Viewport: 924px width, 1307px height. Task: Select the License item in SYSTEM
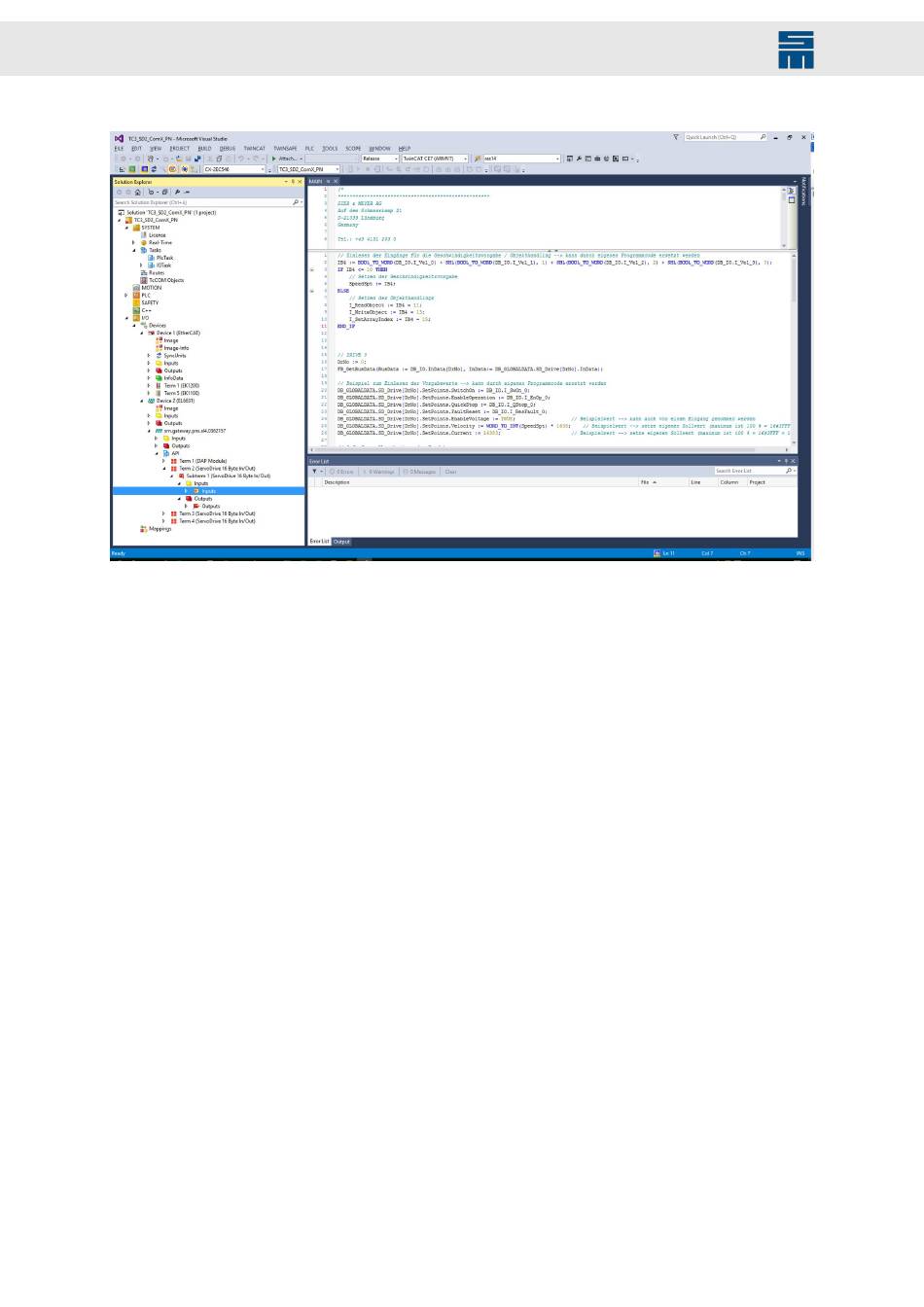pyautogui.click(x=157, y=235)
